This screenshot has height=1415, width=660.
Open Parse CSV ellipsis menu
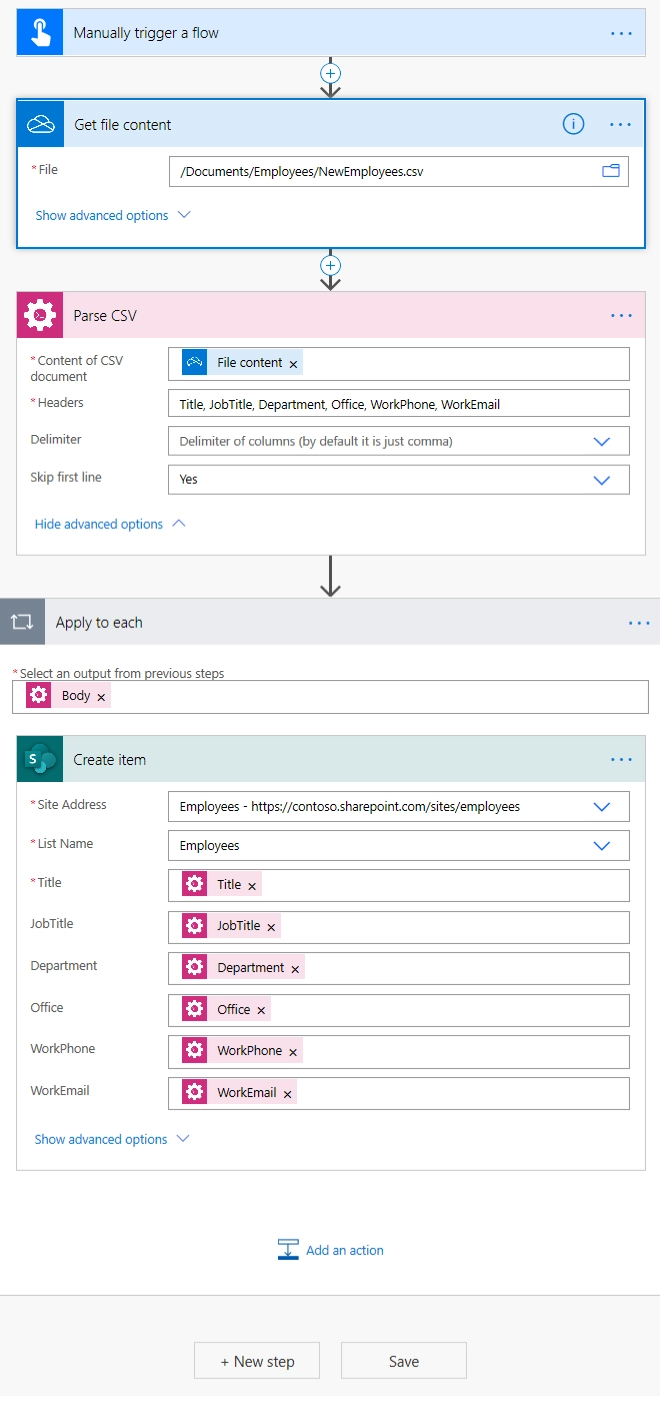621,315
